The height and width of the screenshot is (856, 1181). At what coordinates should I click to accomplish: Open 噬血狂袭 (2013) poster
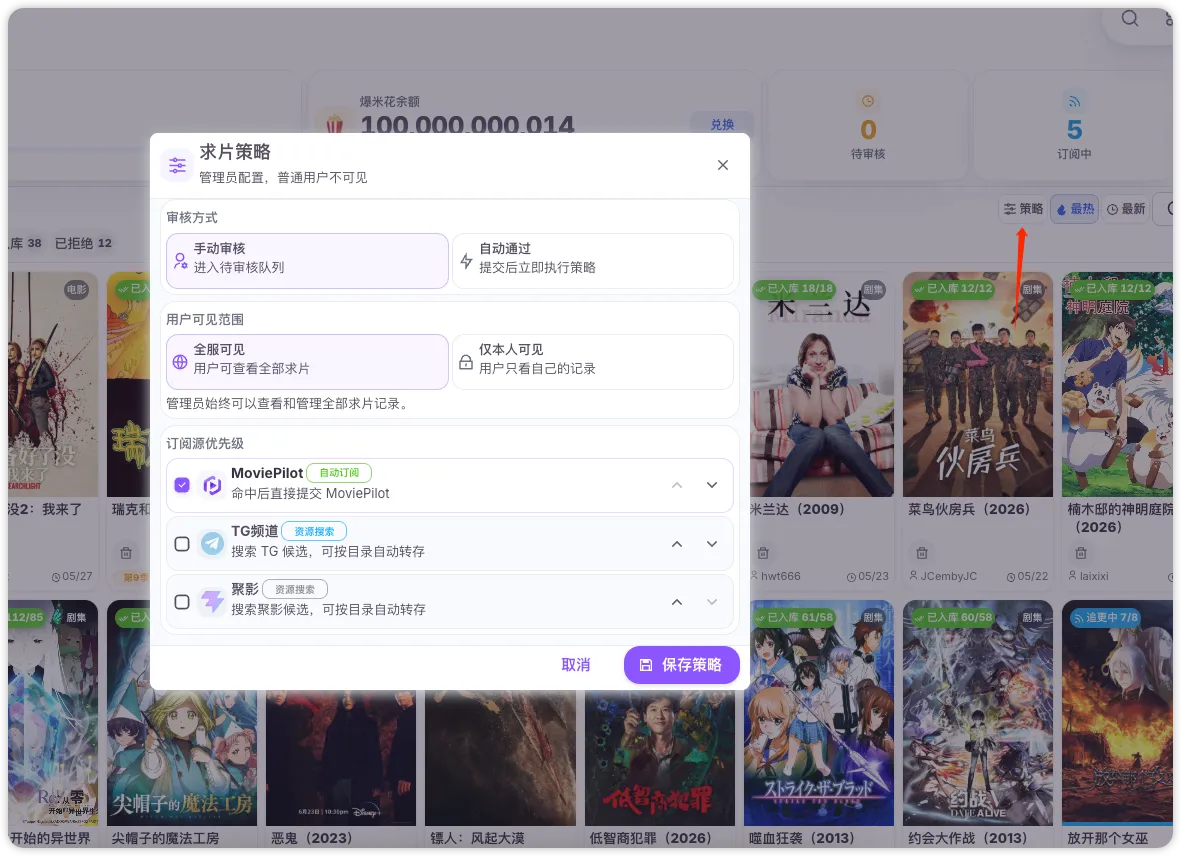point(819,712)
